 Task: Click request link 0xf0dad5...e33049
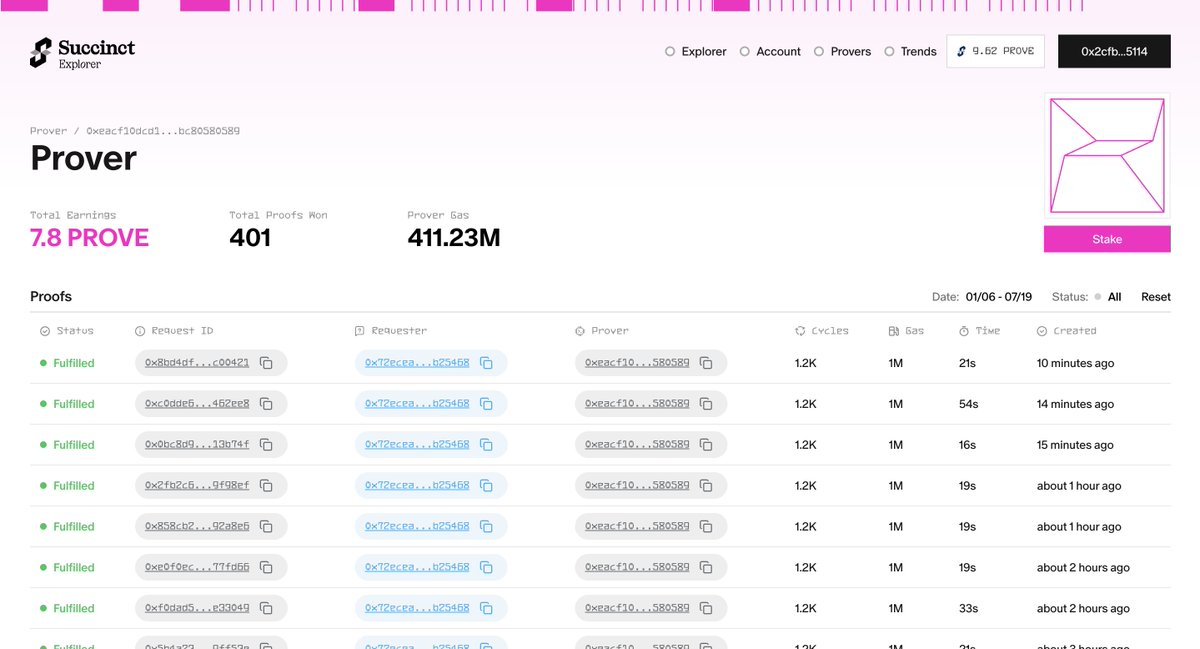tap(197, 608)
